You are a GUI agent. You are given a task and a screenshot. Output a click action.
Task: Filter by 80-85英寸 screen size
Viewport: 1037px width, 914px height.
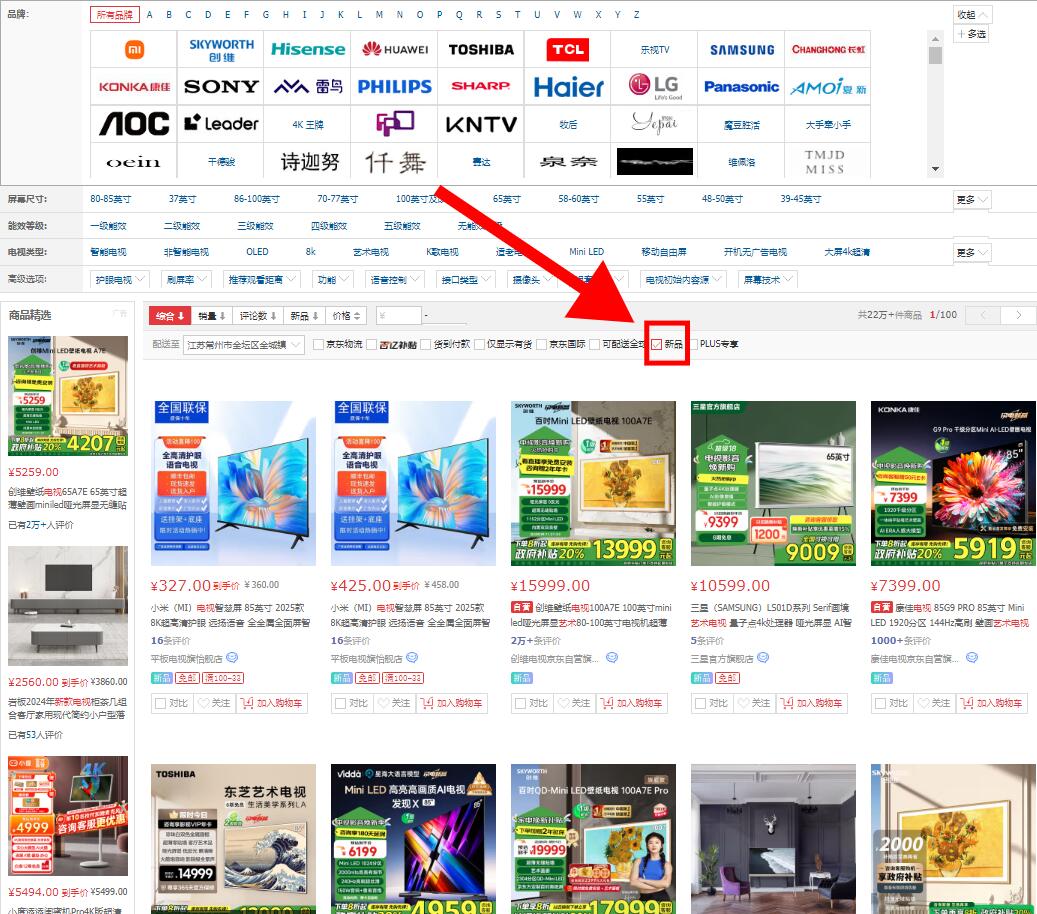[110, 199]
